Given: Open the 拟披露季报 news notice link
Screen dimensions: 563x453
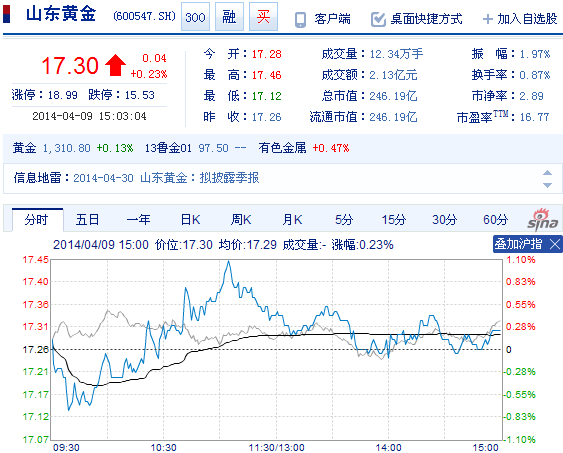Looking at the screenshot, I should 229,178.
